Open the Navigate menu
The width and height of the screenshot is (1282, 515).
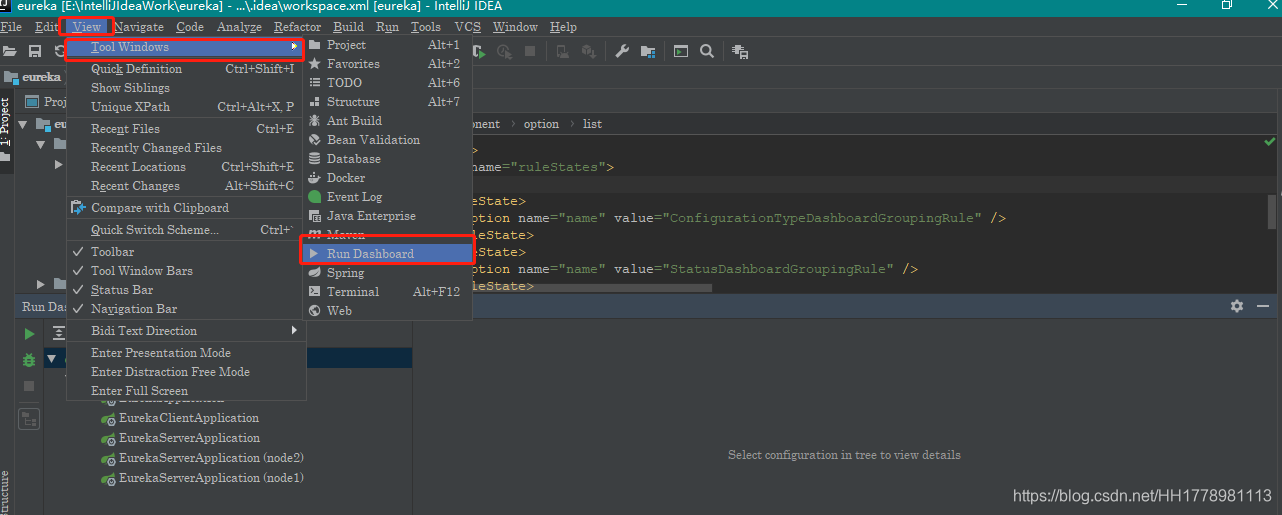coord(139,27)
